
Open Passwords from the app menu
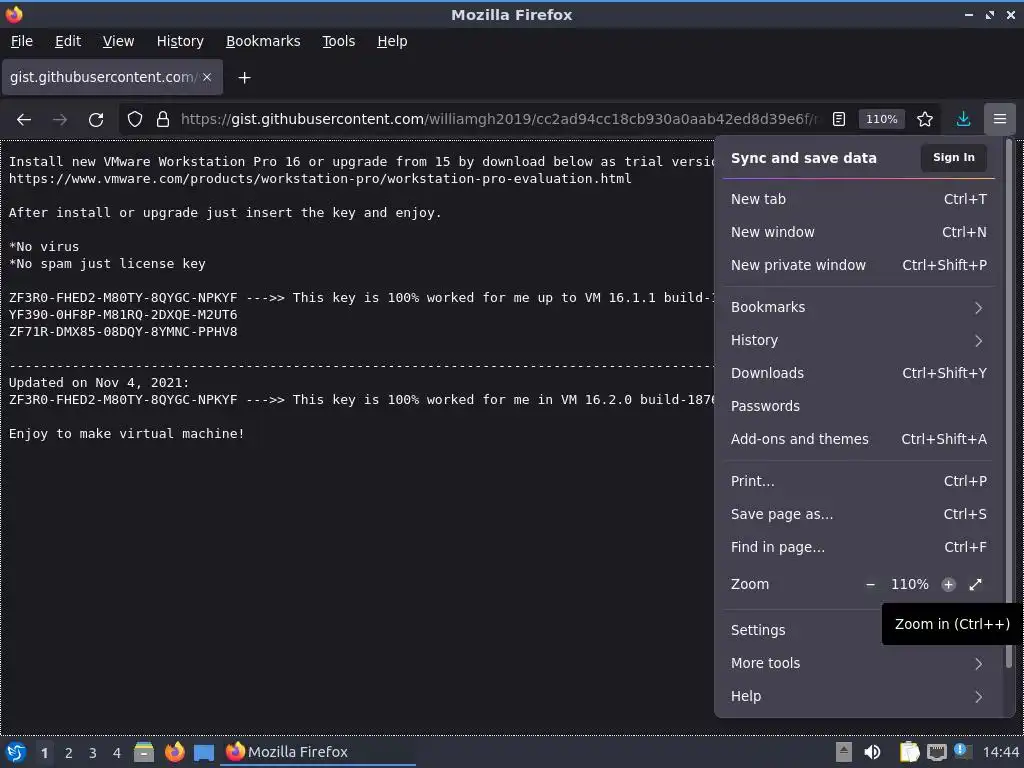pos(858,406)
